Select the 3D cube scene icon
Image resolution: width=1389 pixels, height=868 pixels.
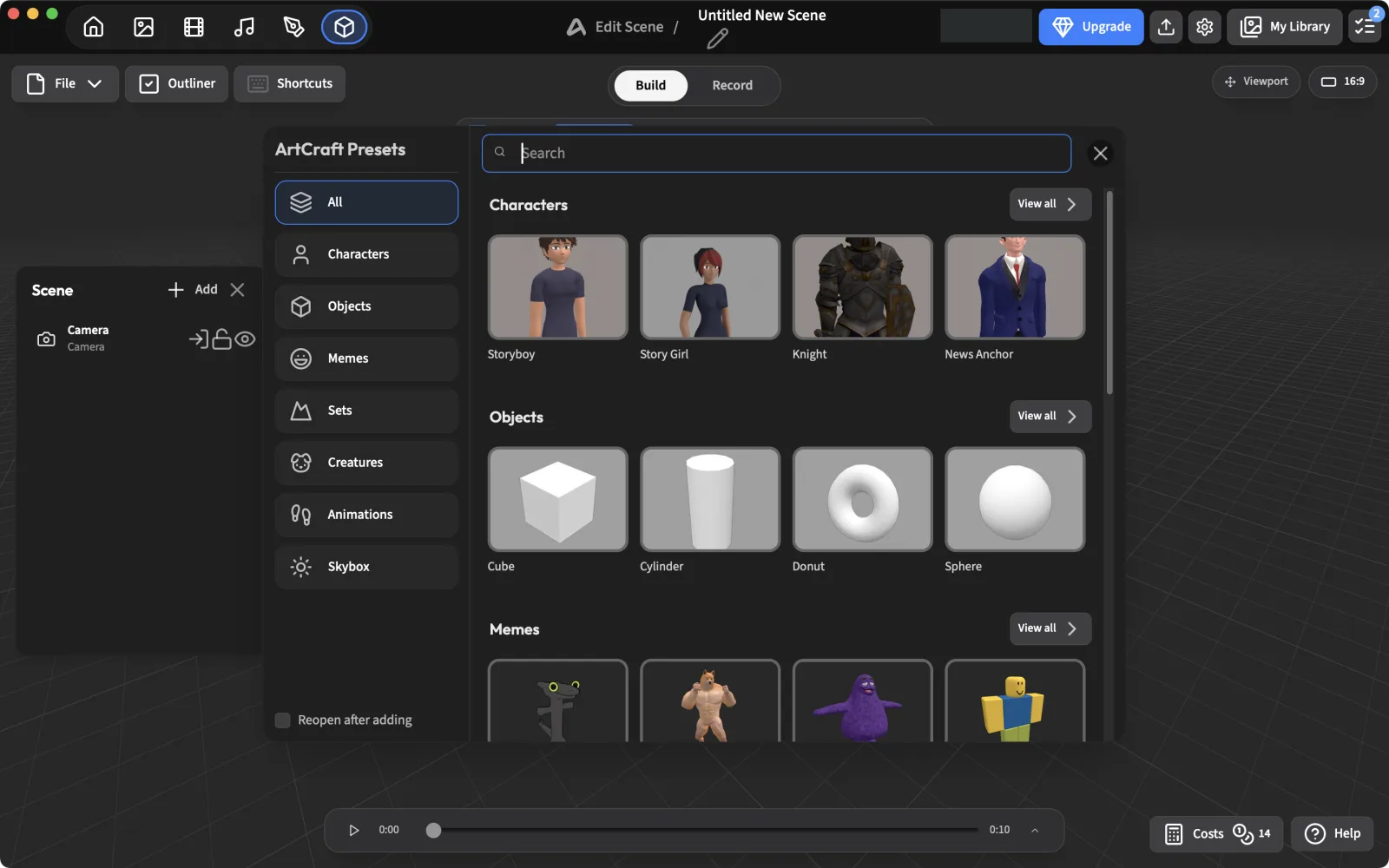tap(345, 27)
